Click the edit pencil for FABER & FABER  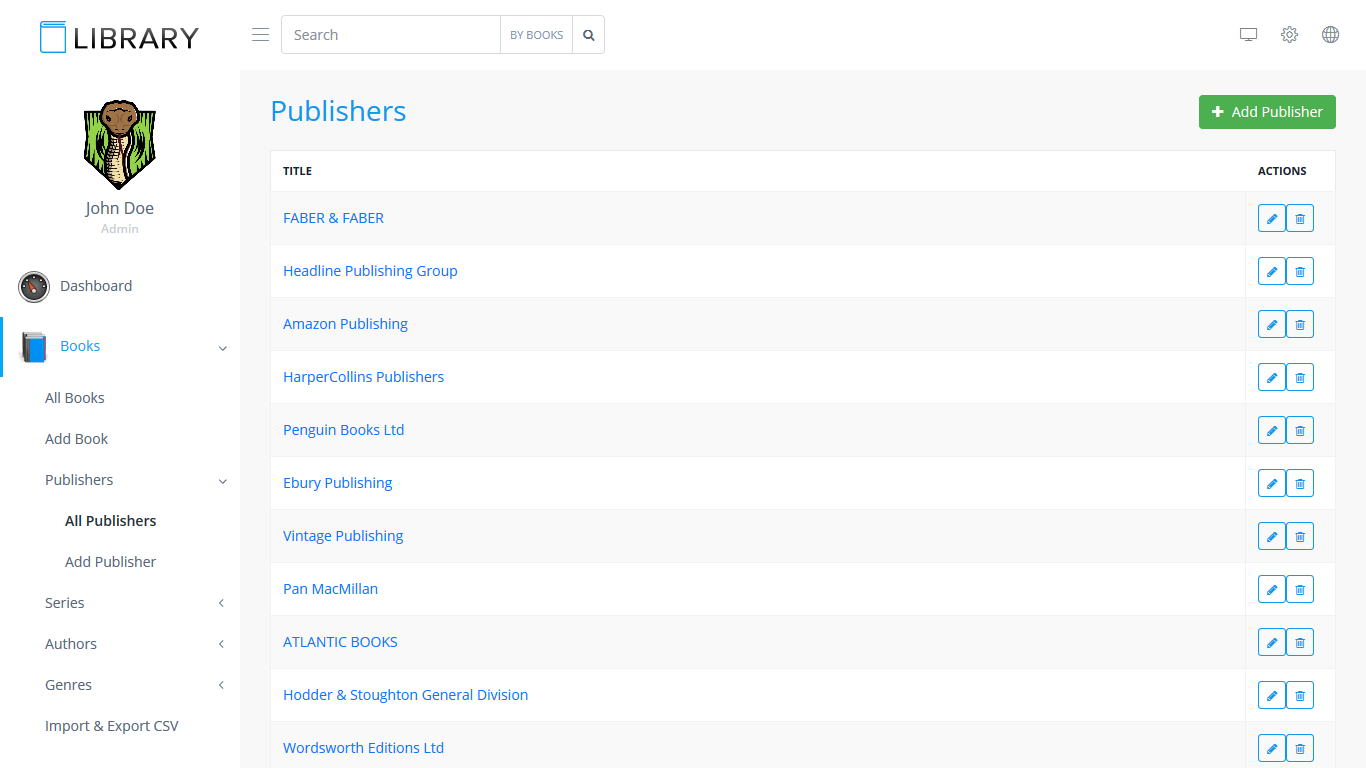click(x=1271, y=218)
